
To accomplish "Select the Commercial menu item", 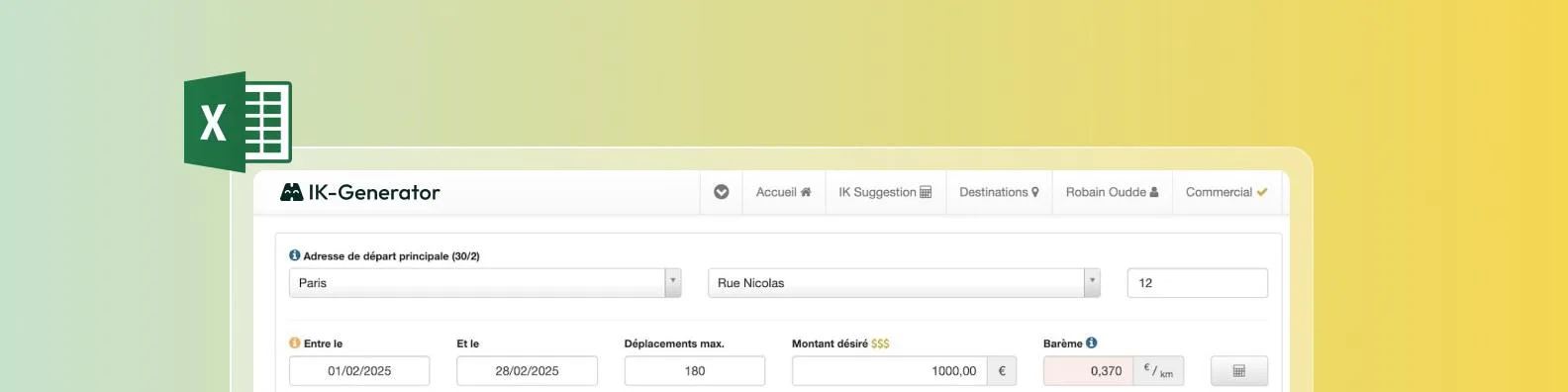I will click(1226, 192).
